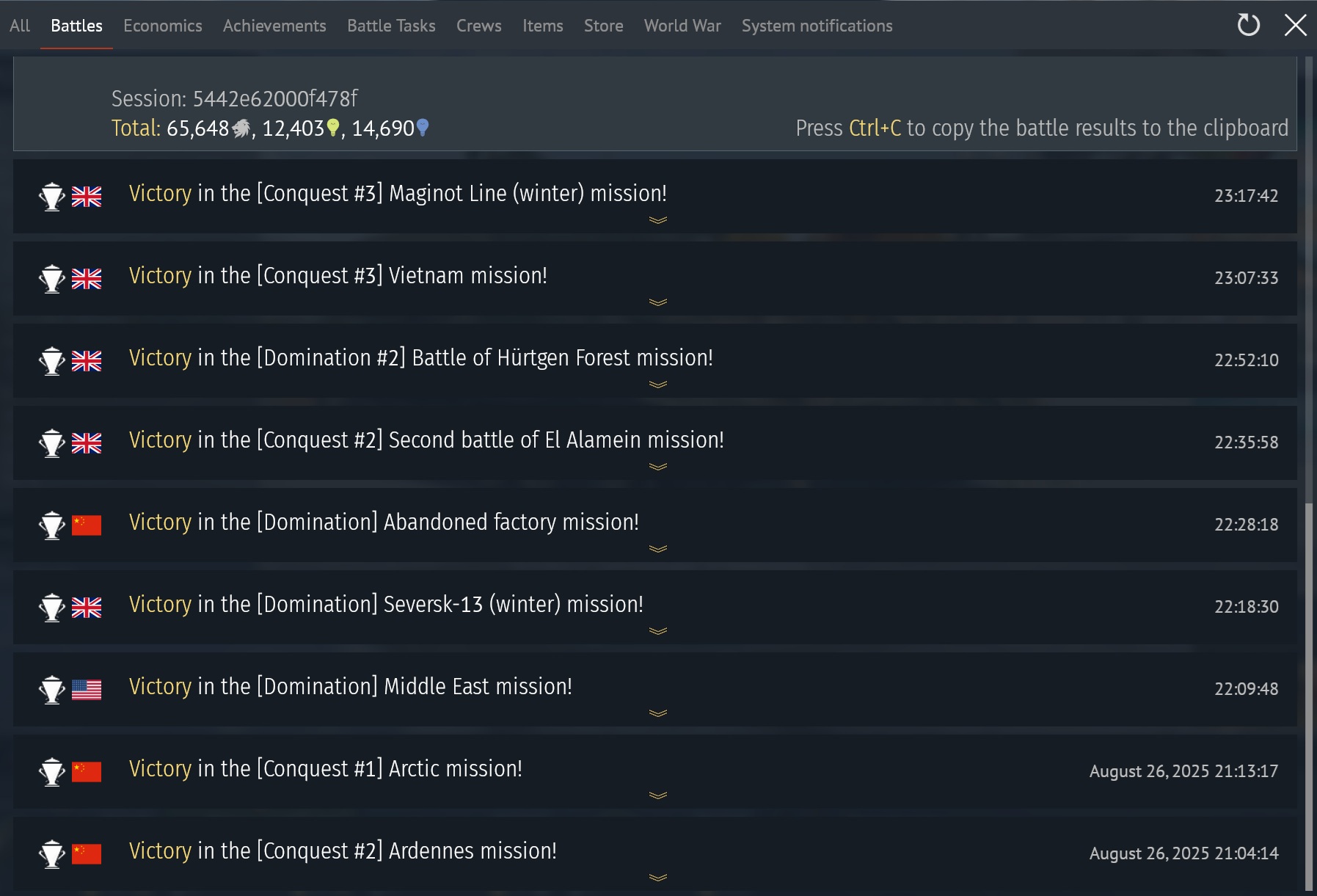Screen dimensions: 1317x896
Task: Expand the Ardennes mission entry
Action: 658,878
